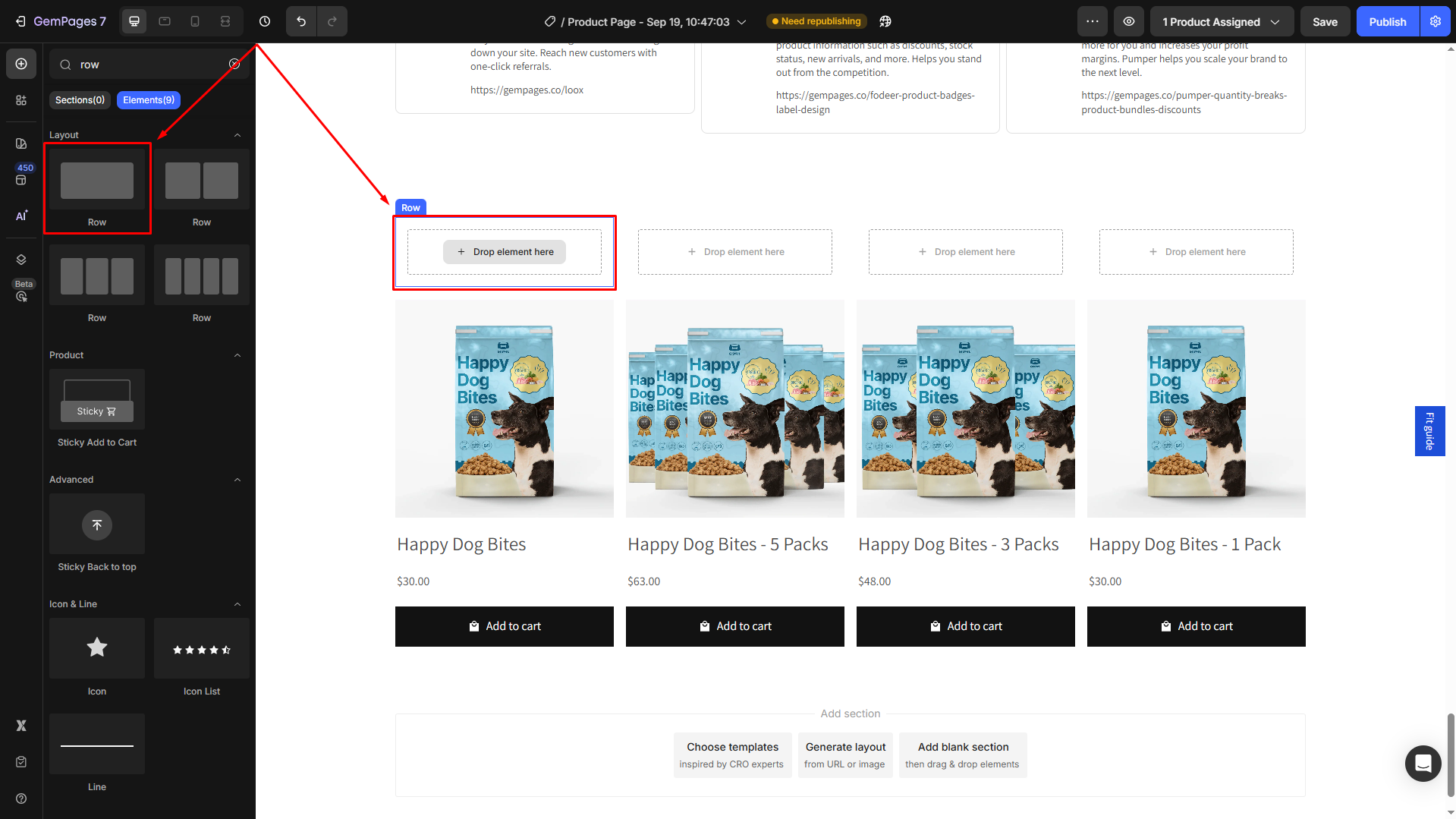Switch to tablet device view

[x=165, y=21]
